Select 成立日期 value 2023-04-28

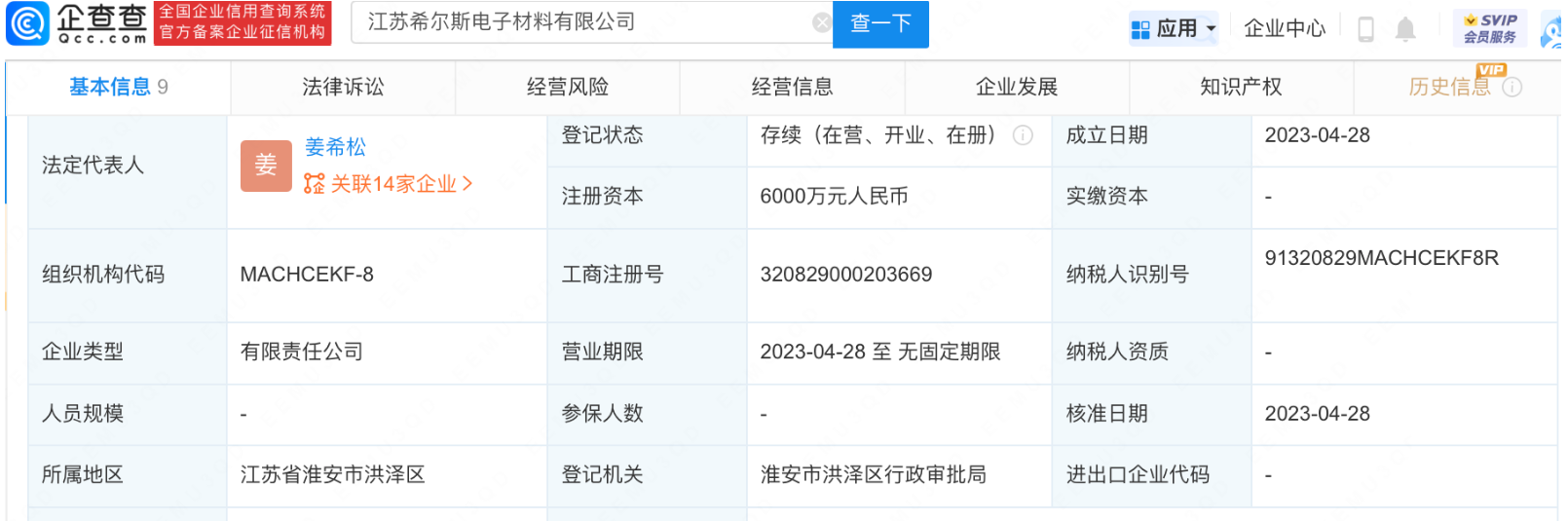(1317, 135)
